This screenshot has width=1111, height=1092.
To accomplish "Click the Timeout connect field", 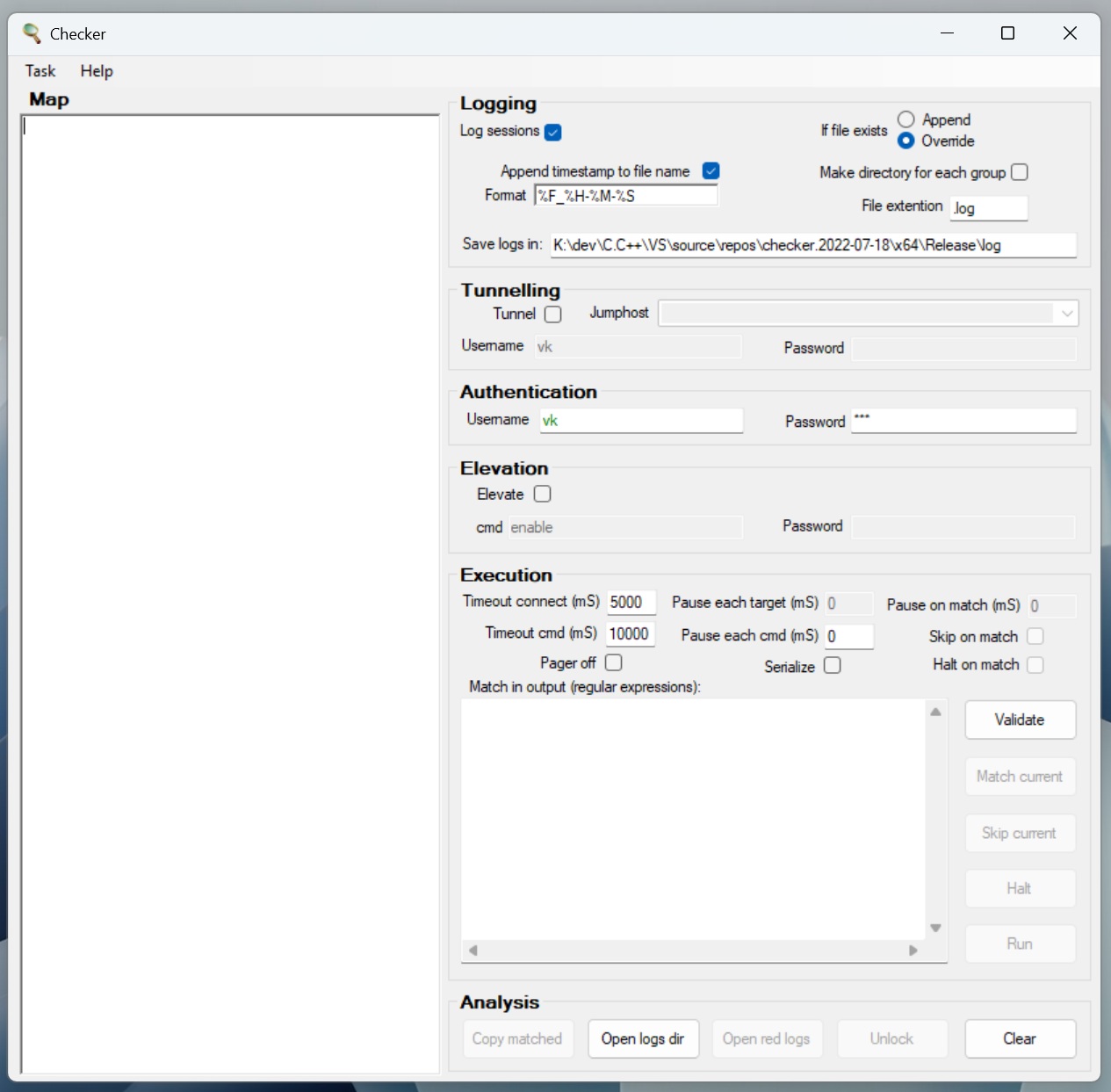I will pyautogui.click(x=631, y=603).
